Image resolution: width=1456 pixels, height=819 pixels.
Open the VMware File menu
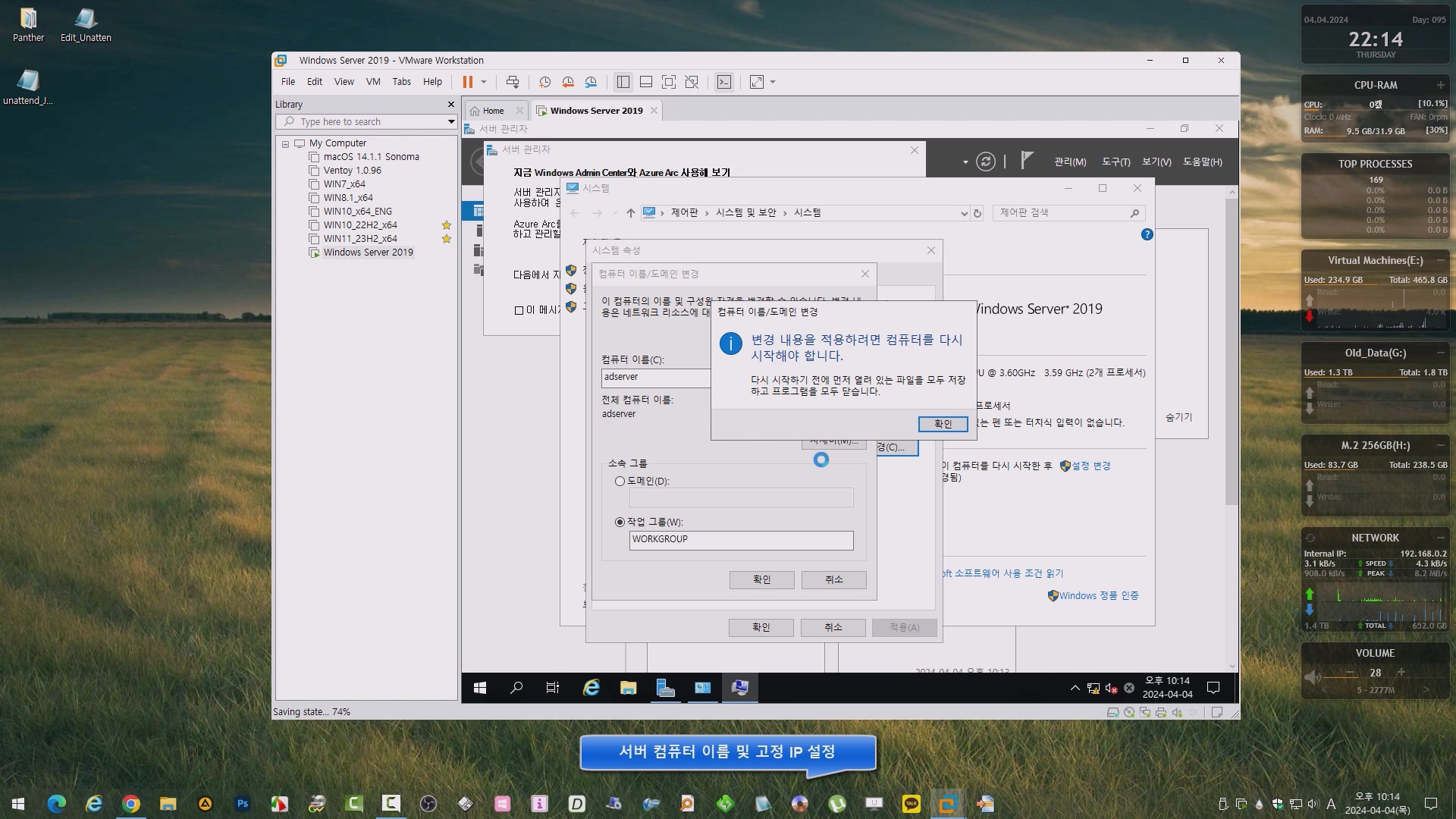(x=288, y=82)
